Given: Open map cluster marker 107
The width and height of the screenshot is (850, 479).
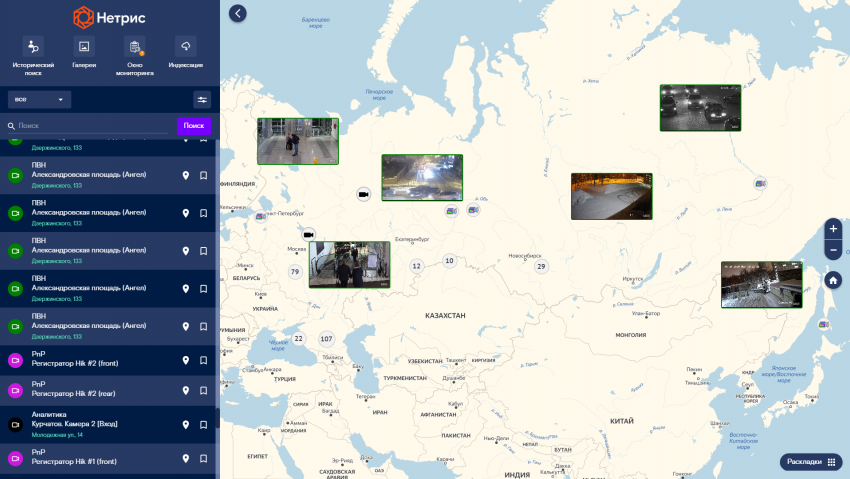Looking at the screenshot, I should tap(326, 339).
